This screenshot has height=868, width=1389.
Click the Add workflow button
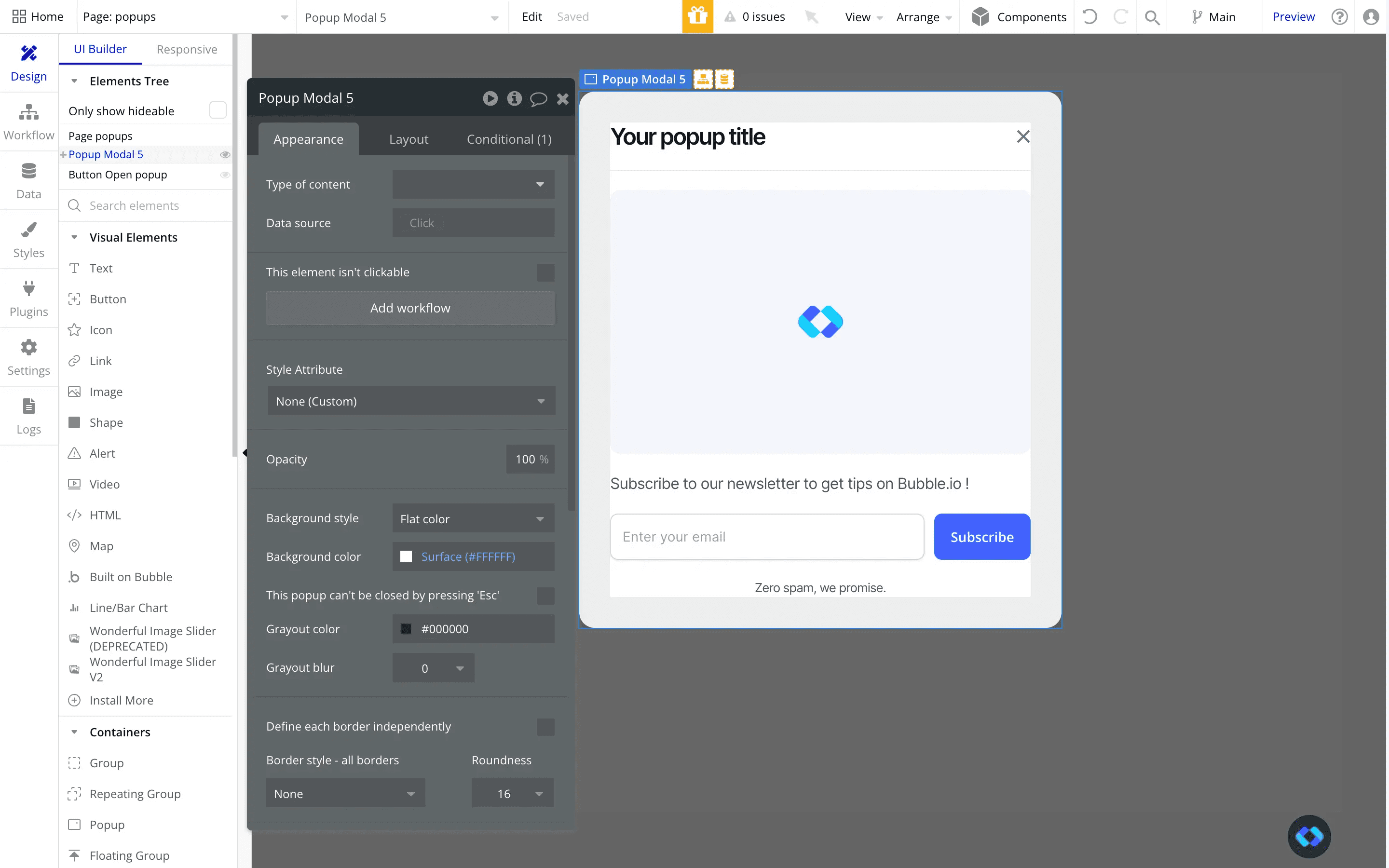(x=410, y=308)
